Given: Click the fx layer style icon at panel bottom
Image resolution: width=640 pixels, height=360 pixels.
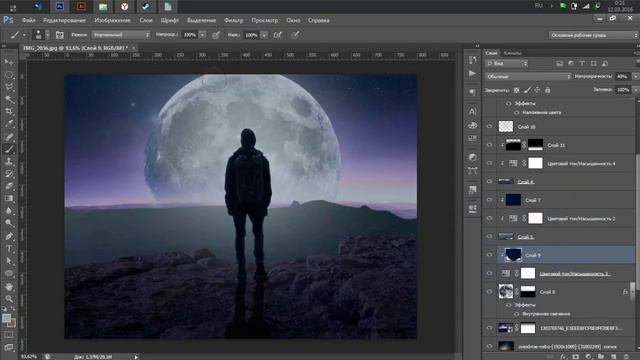Looking at the screenshot, I should point(564,357).
